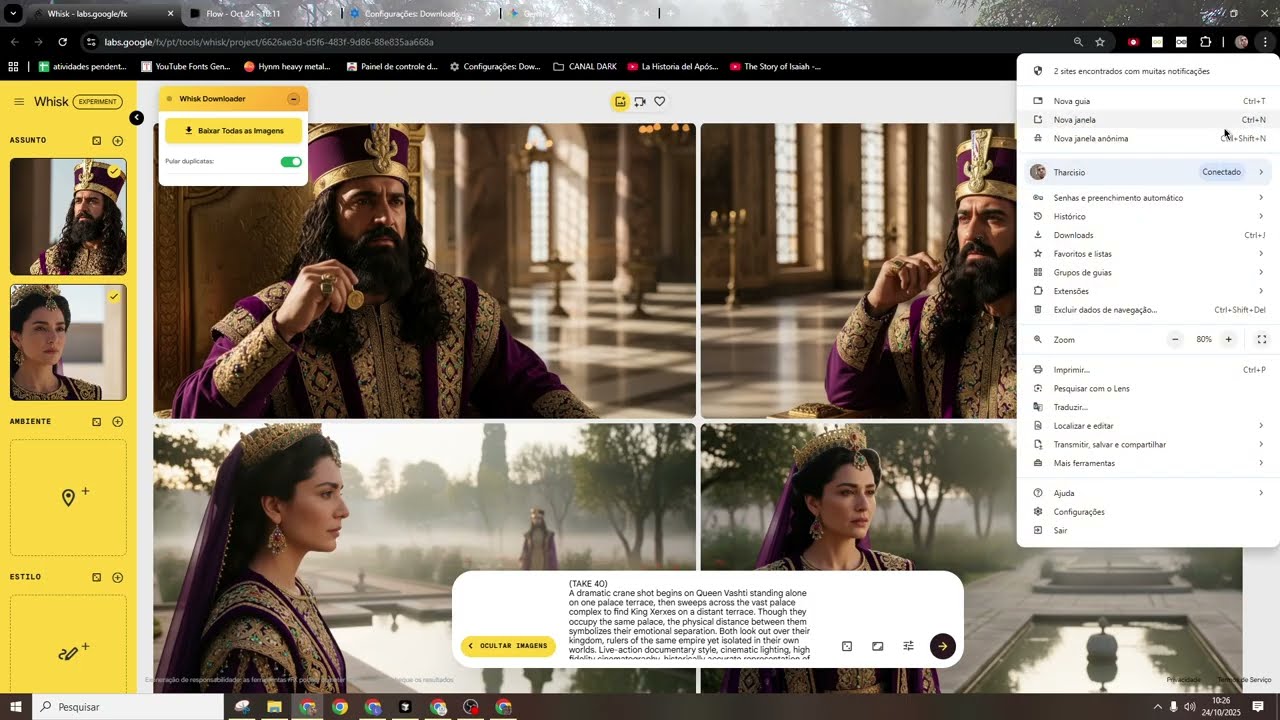Decrease the zoom level with the minus button

[x=1175, y=340]
